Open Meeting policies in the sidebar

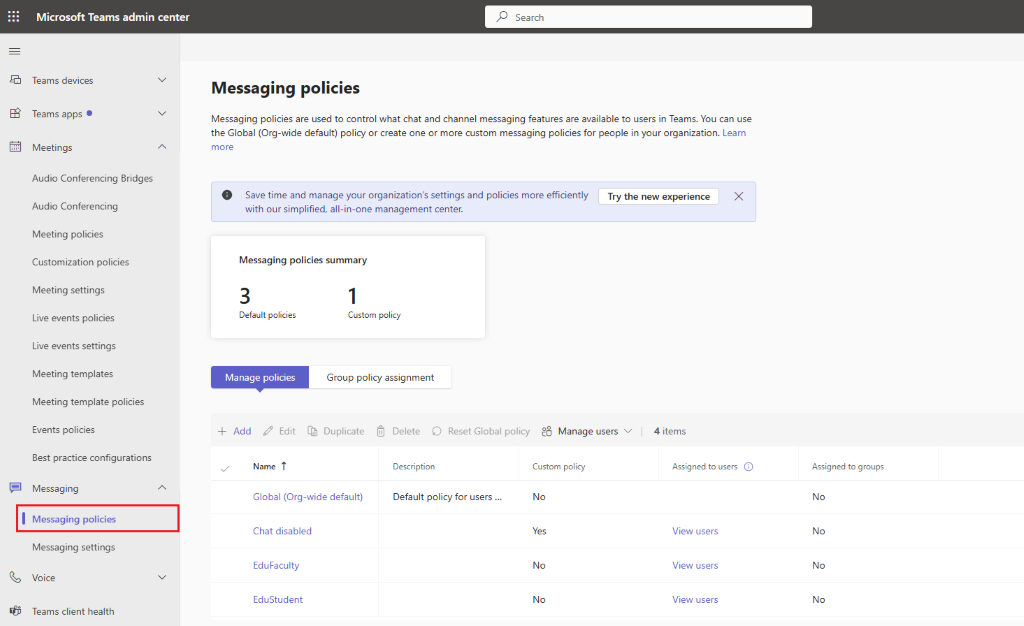point(68,234)
